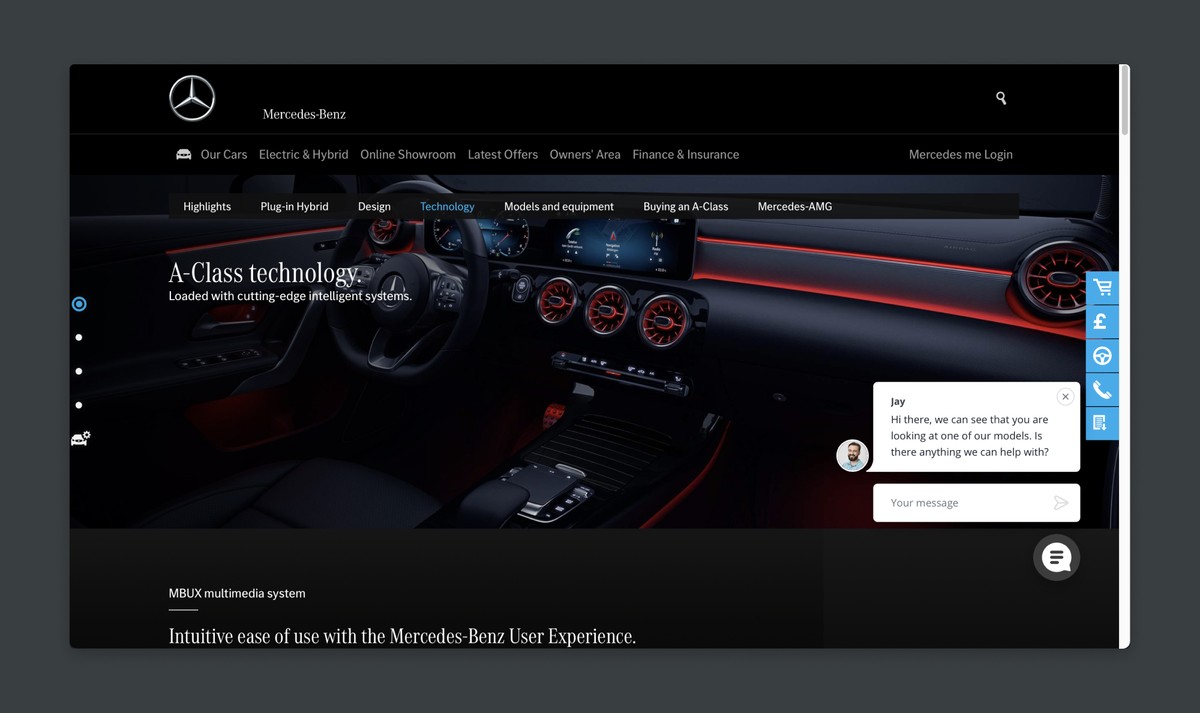The image size is (1200, 713).
Task: Expand the Electric & Hybrid menu
Action: [303, 155]
